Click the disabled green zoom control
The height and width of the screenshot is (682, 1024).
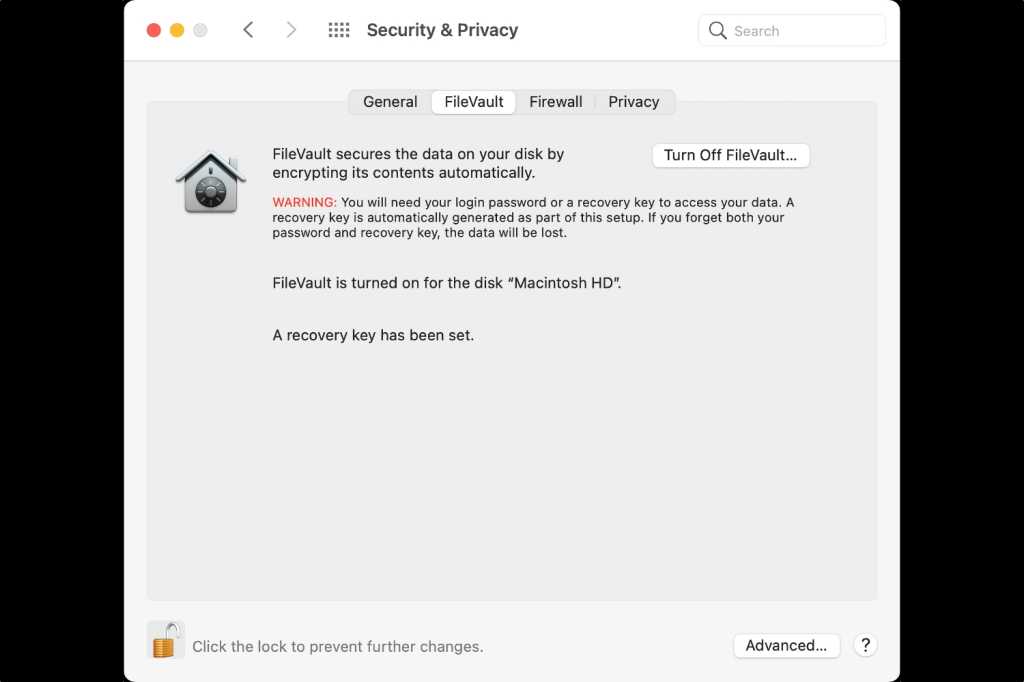click(199, 30)
